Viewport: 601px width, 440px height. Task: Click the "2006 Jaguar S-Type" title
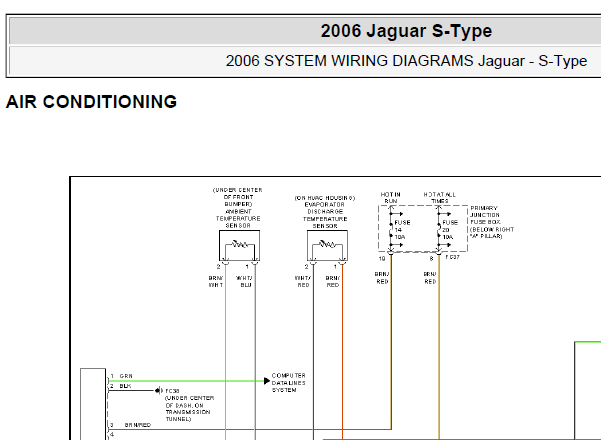click(x=406, y=31)
